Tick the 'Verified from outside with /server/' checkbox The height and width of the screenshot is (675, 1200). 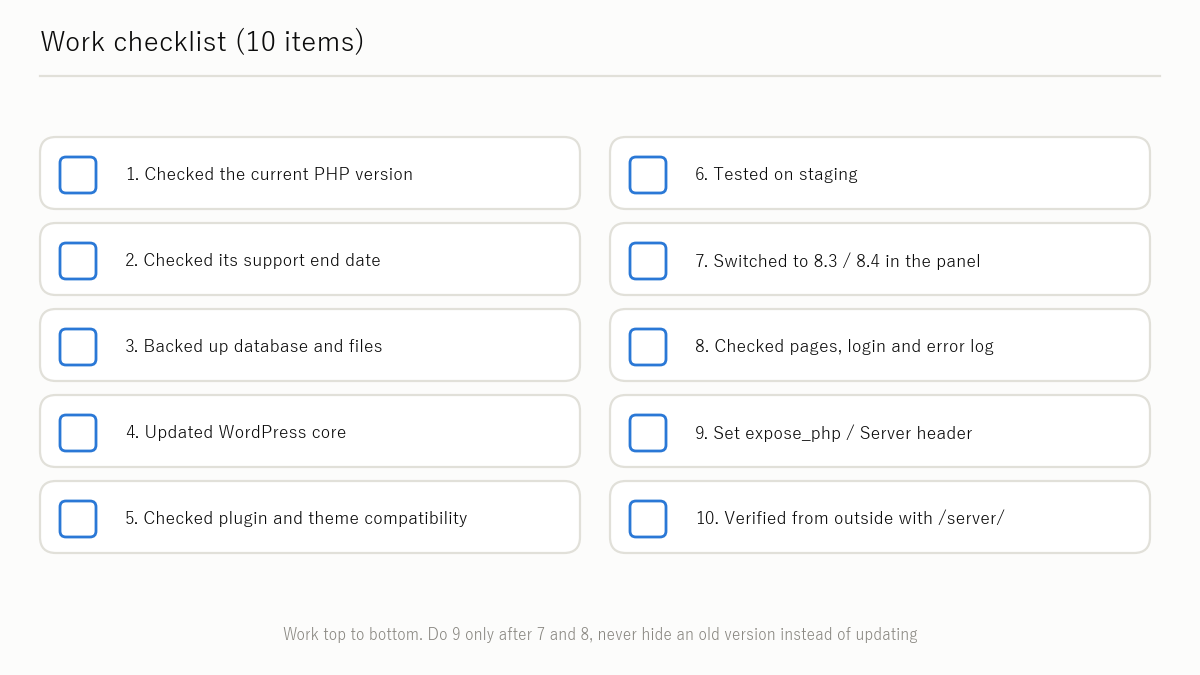point(648,518)
